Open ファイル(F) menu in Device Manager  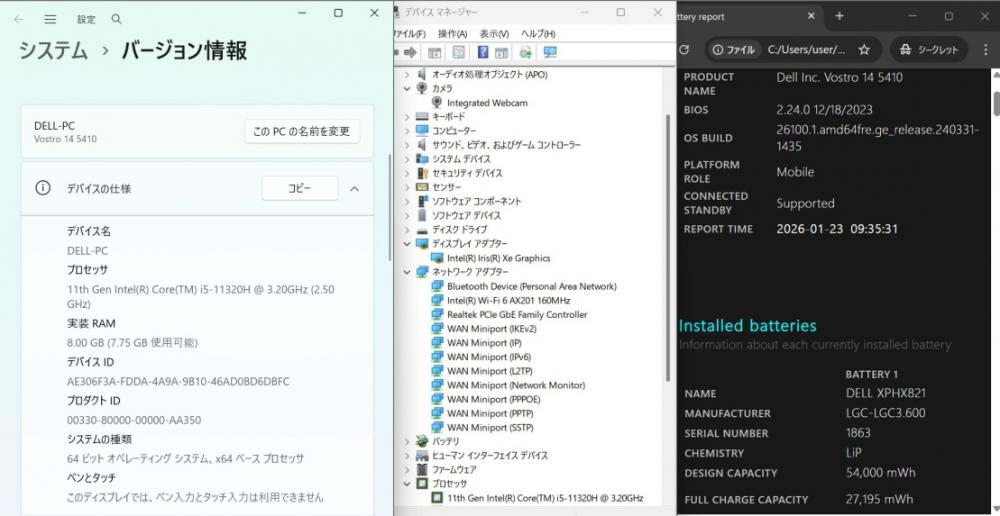(409, 34)
